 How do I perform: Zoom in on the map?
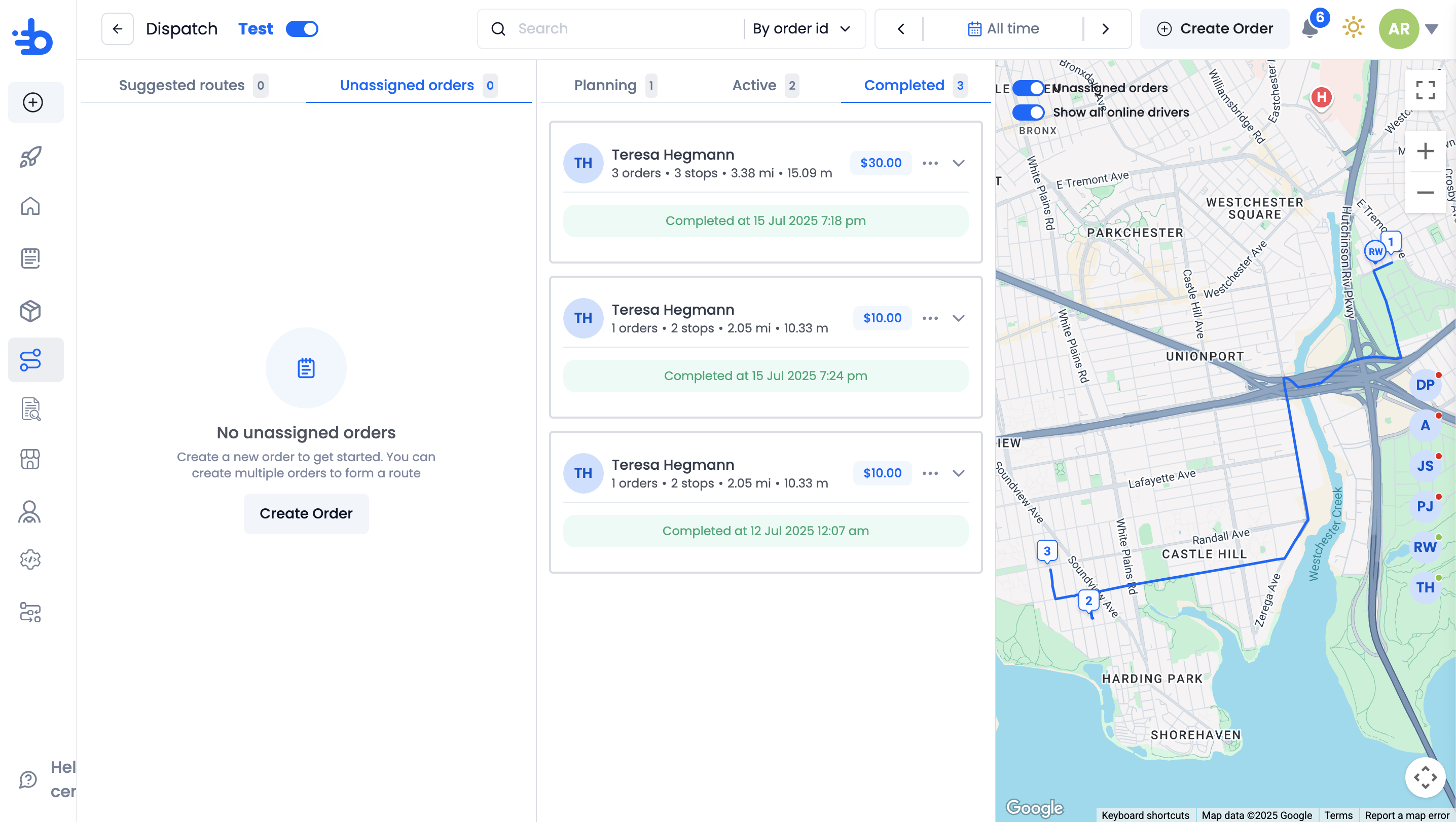1425,152
